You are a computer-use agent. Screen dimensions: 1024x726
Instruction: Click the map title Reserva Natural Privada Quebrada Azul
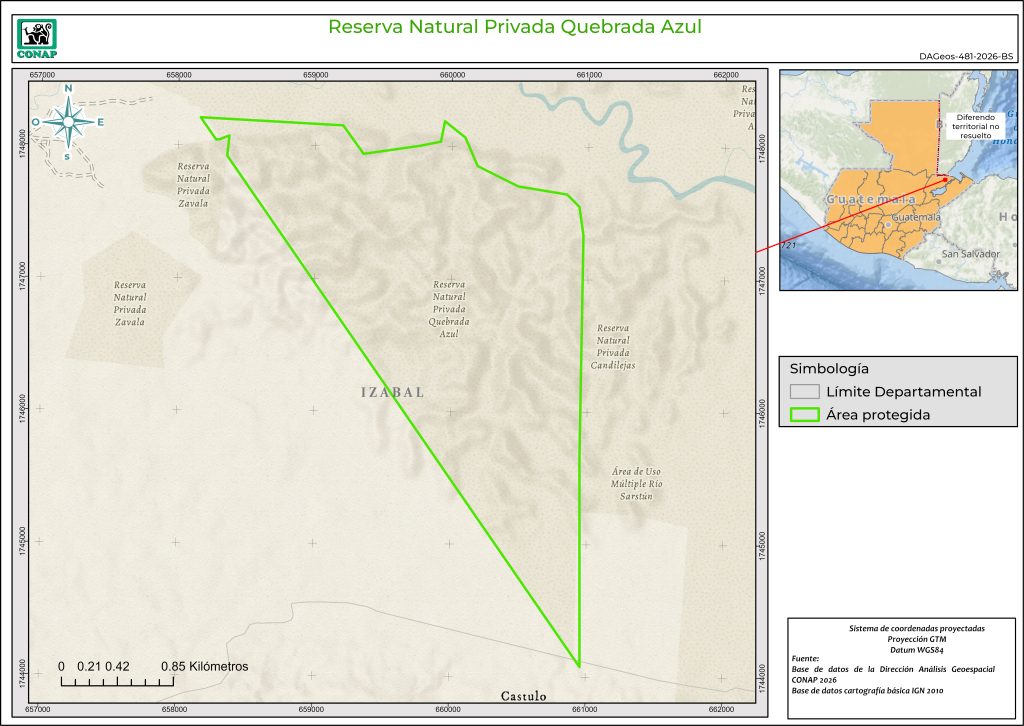515,27
